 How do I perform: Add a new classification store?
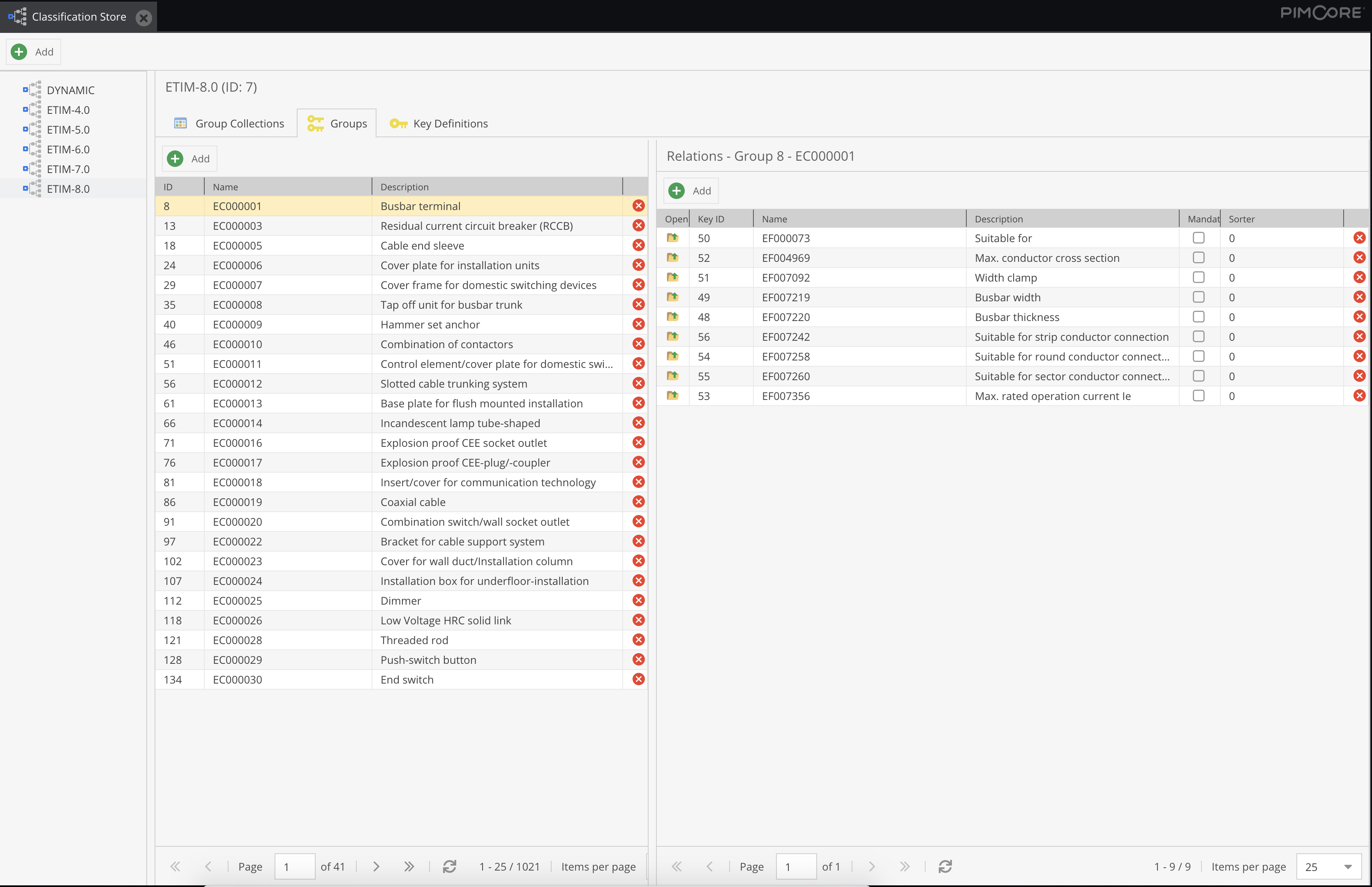[x=33, y=52]
